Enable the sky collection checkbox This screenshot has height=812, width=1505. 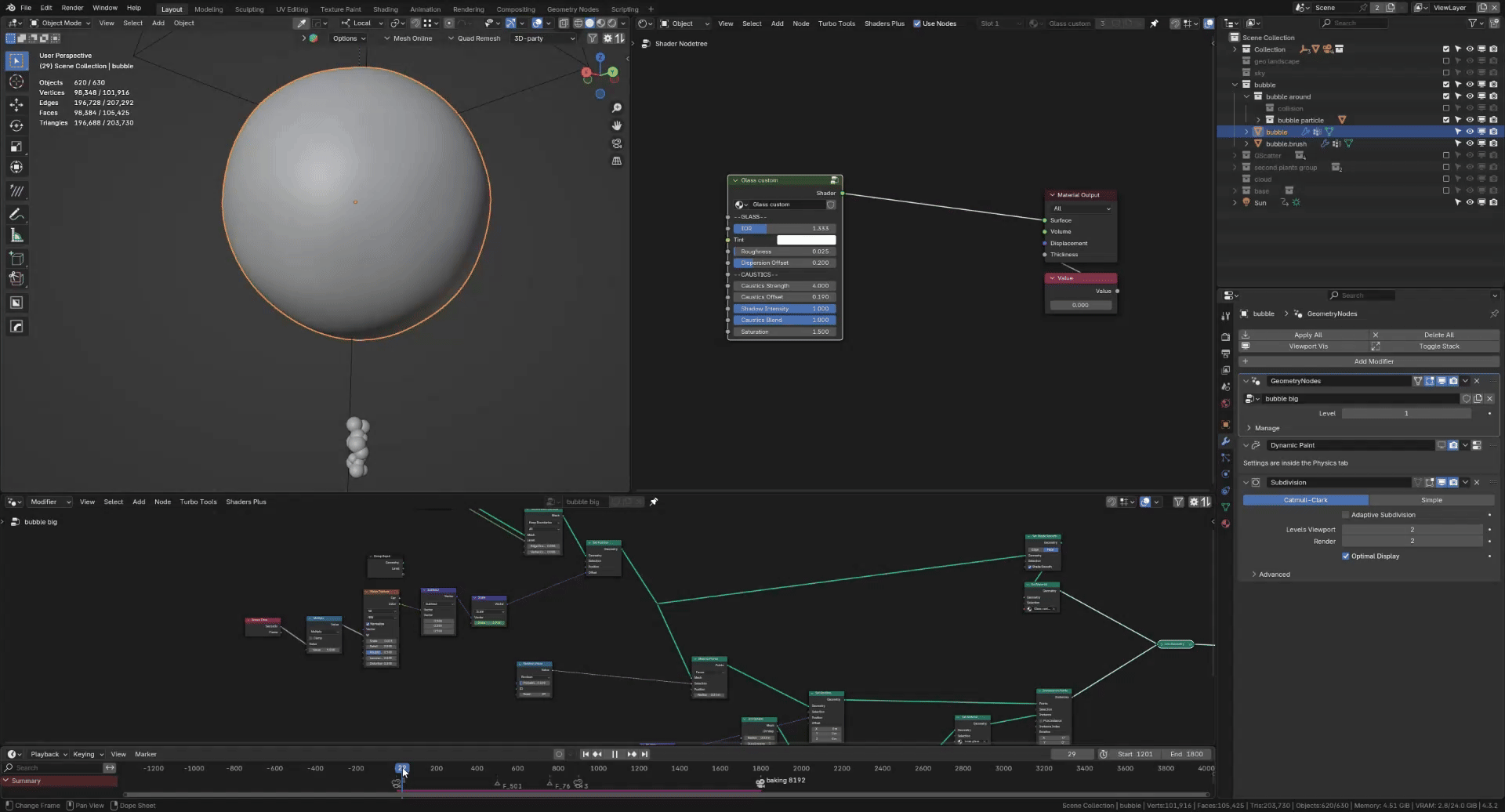click(1446, 73)
